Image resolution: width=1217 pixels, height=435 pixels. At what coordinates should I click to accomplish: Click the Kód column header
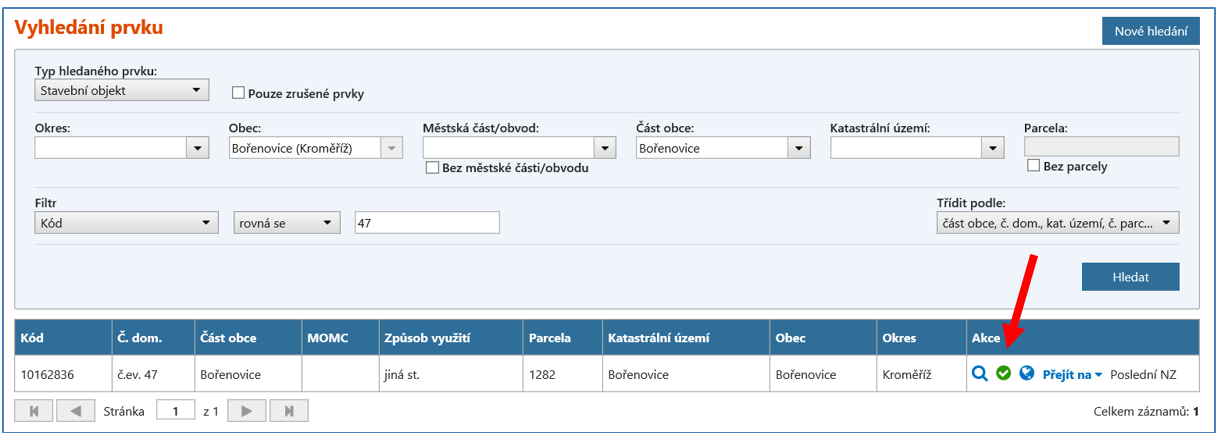tap(35, 337)
